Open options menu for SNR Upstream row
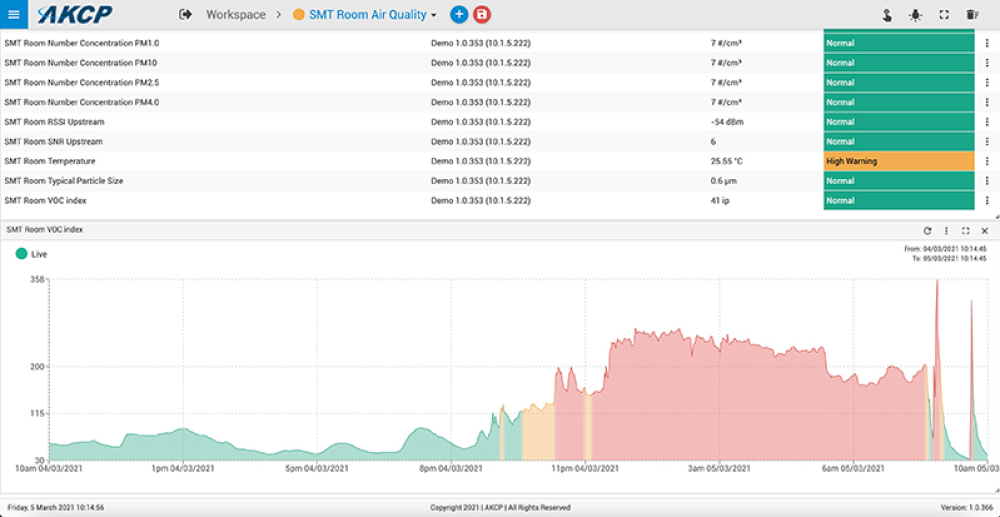The width and height of the screenshot is (1000, 517). tap(987, 142)
